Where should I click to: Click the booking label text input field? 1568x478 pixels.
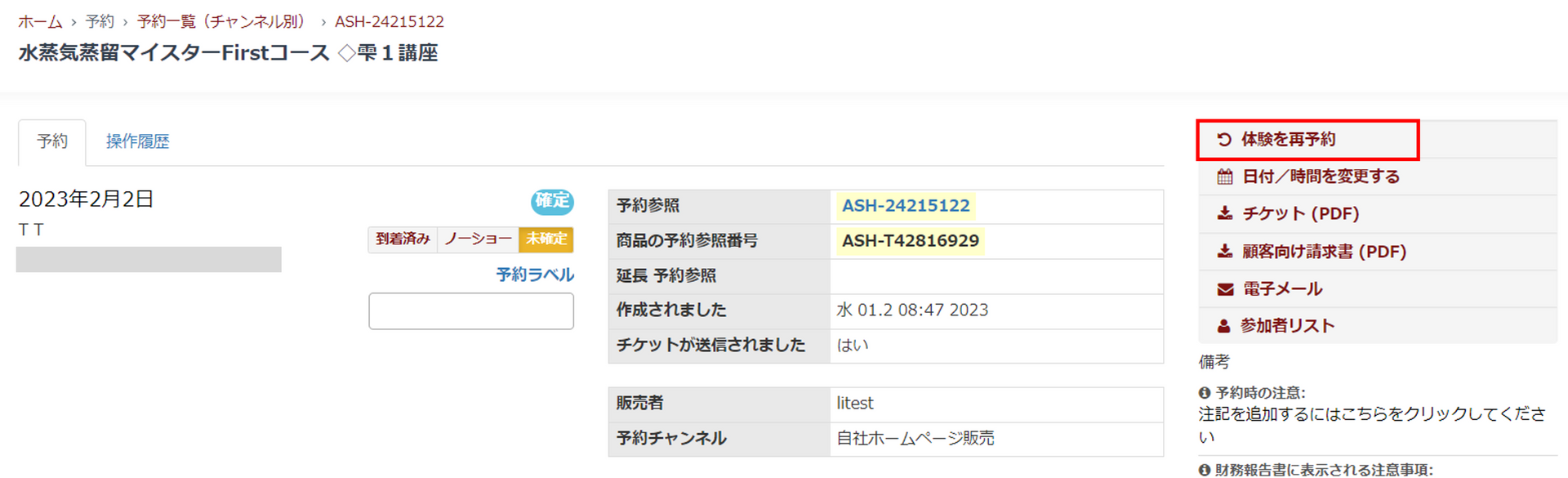(471, 311)
